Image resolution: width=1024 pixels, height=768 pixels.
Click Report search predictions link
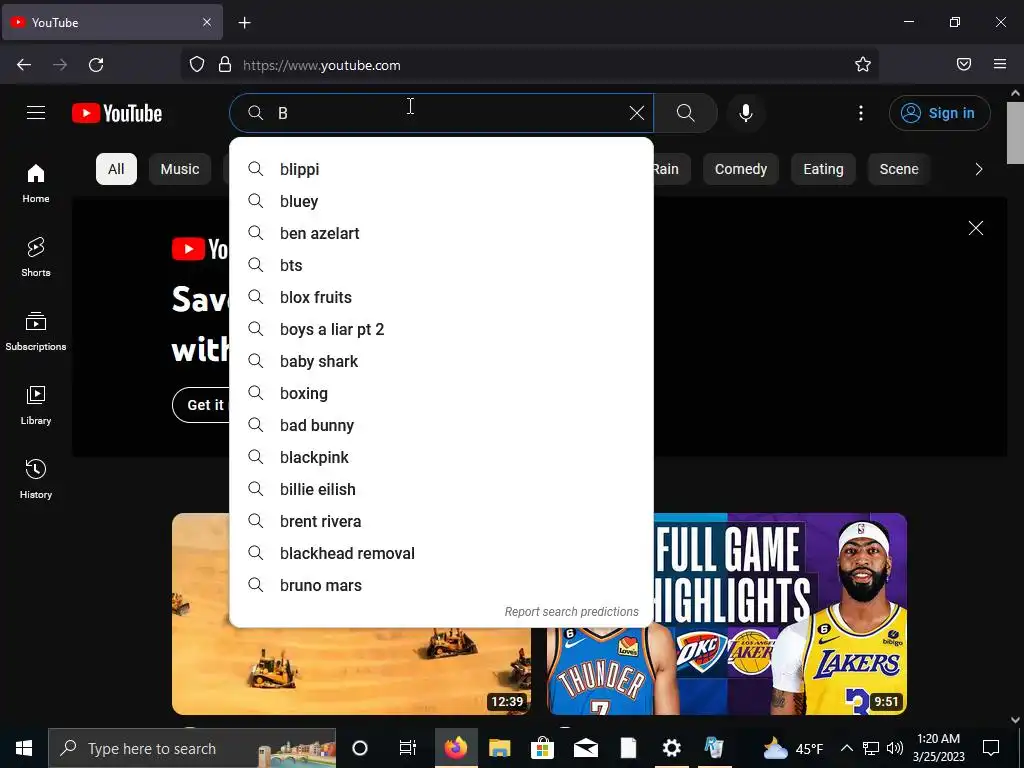coord(571,612)
